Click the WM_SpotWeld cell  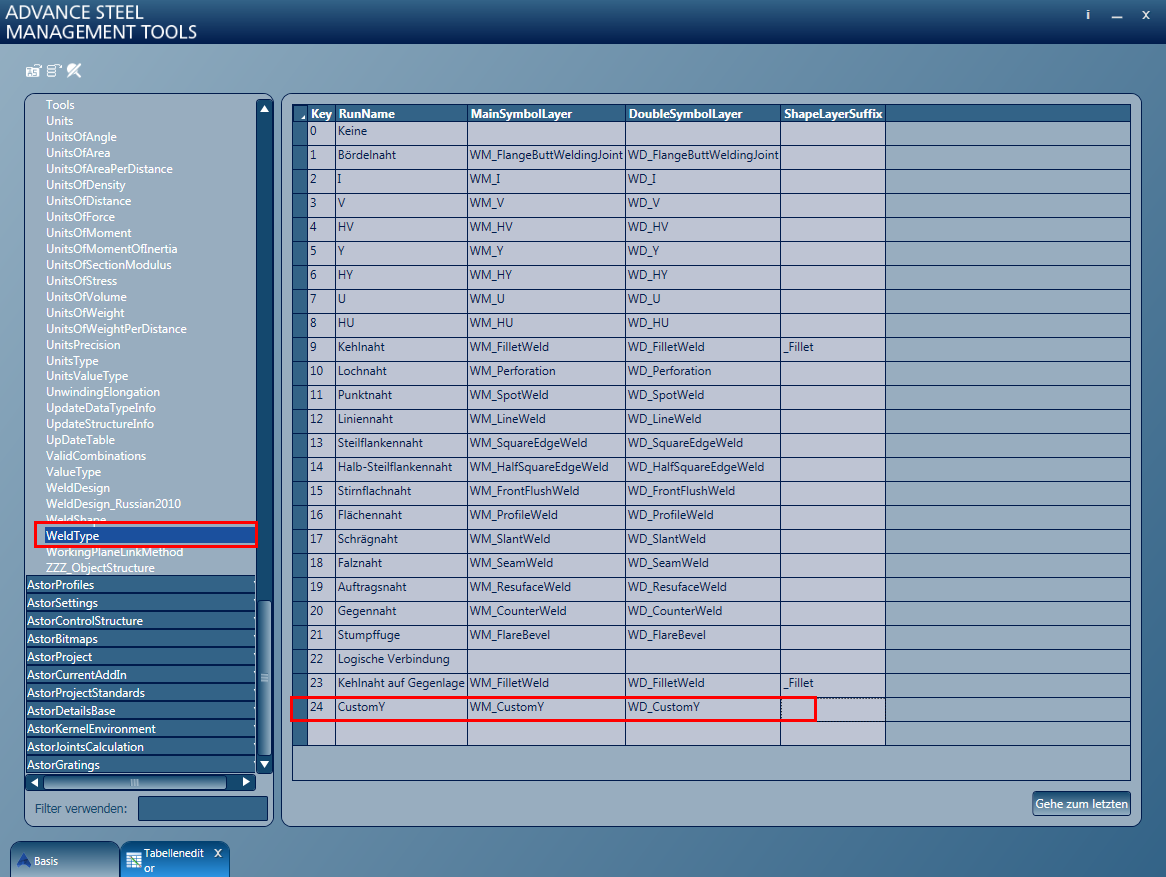point(547,395)
